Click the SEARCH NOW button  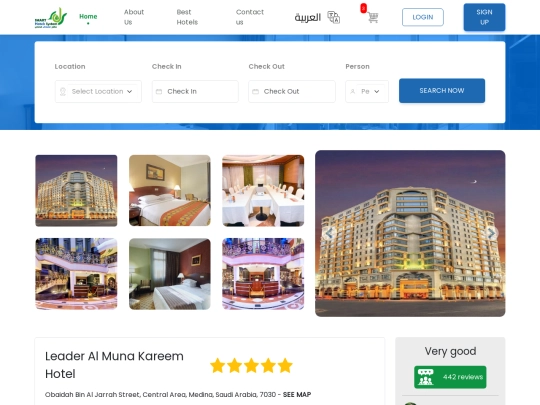click(442, 91)
